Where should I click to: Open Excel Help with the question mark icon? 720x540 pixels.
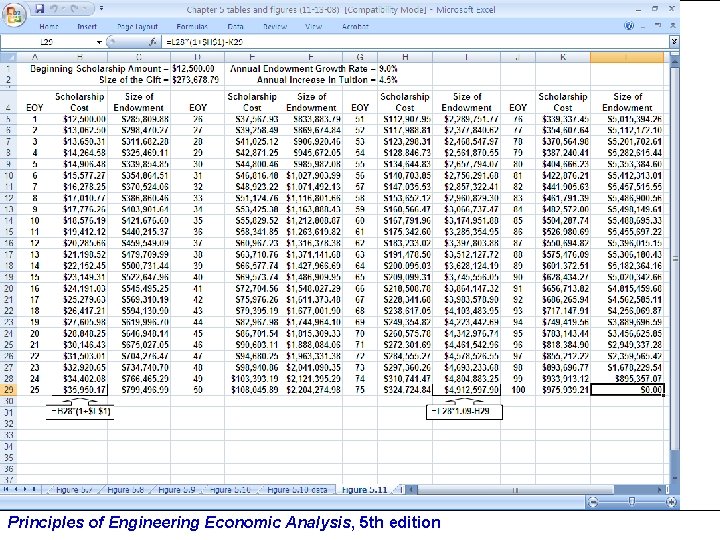[629, 26]
